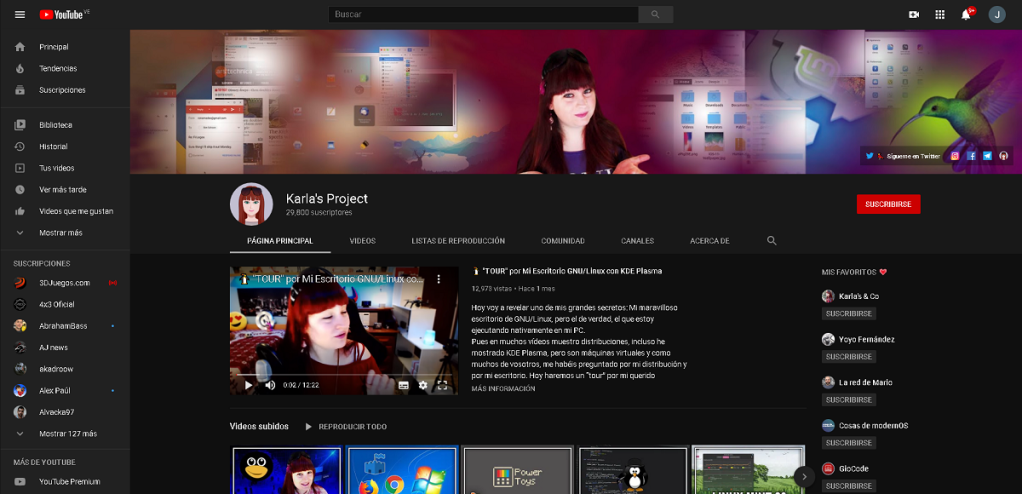Click the Buscar search field
This screenshot has height=494, width=1022.
pos(484,14)
